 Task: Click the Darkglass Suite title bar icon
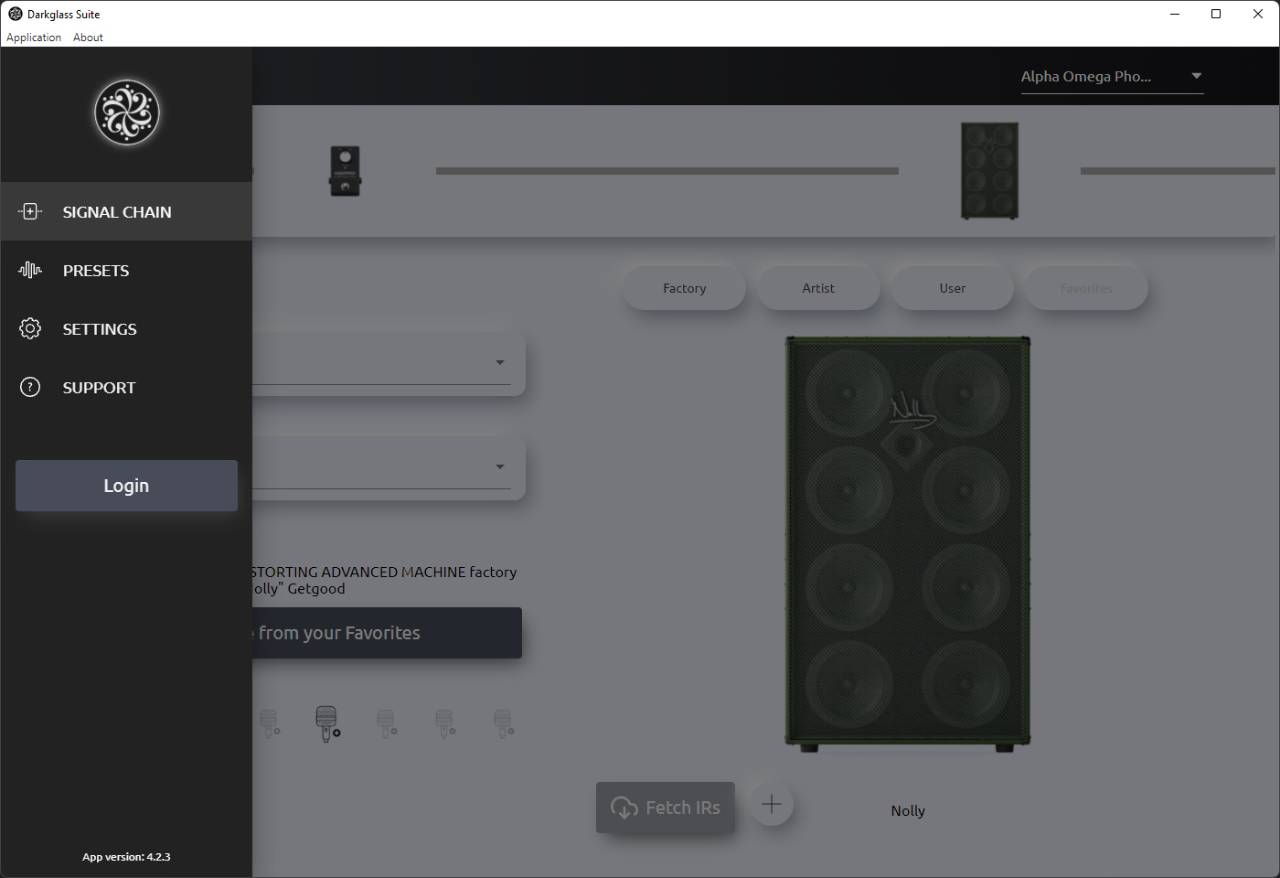(15, 14)
